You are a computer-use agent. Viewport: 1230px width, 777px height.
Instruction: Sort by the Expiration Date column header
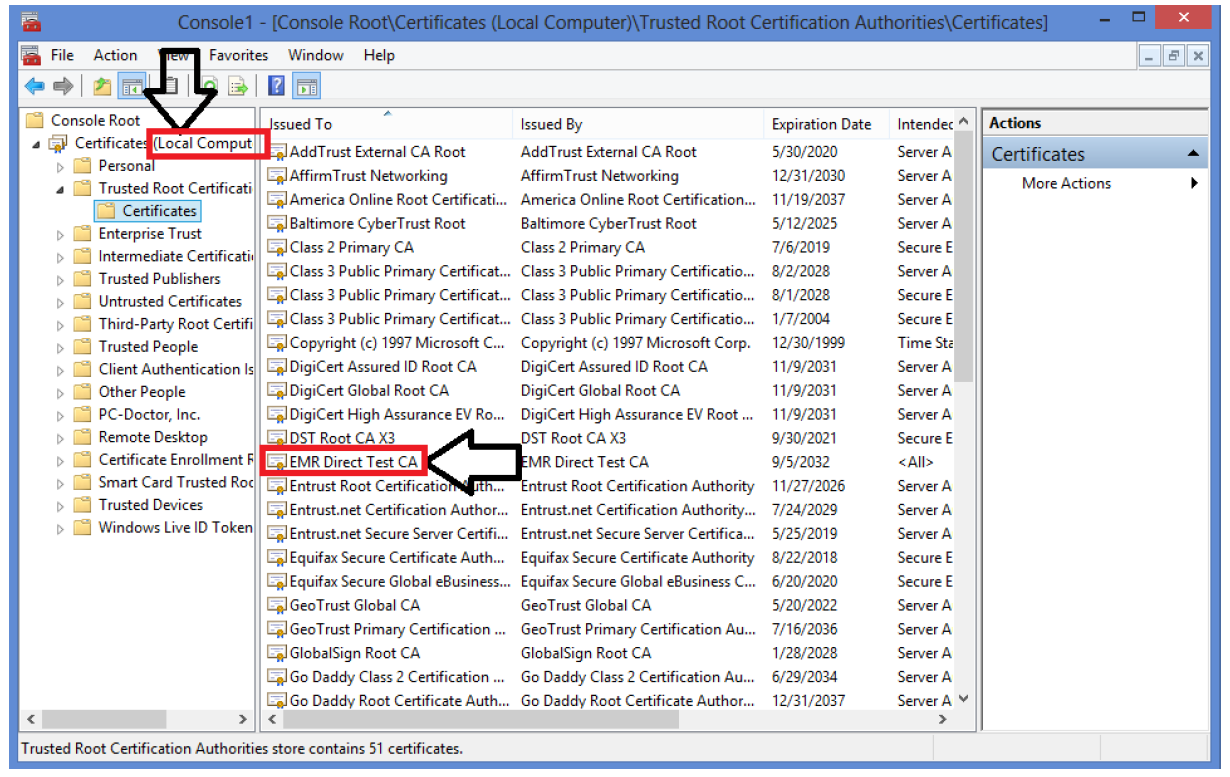coord(826,124)
